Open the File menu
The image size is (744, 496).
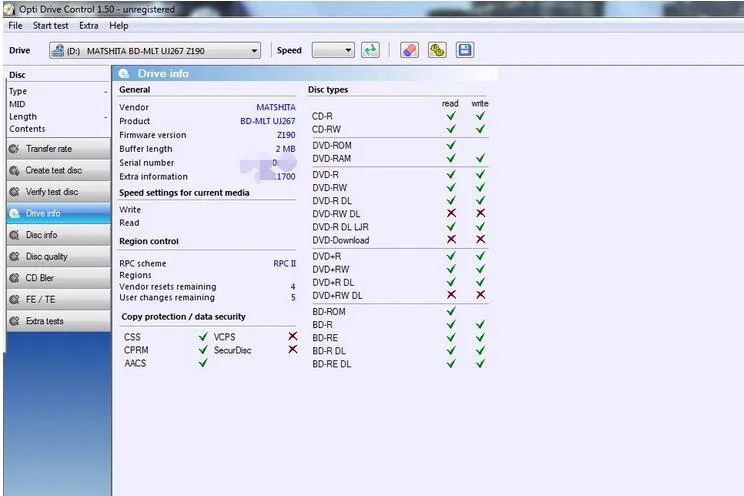tap(15, 26)
